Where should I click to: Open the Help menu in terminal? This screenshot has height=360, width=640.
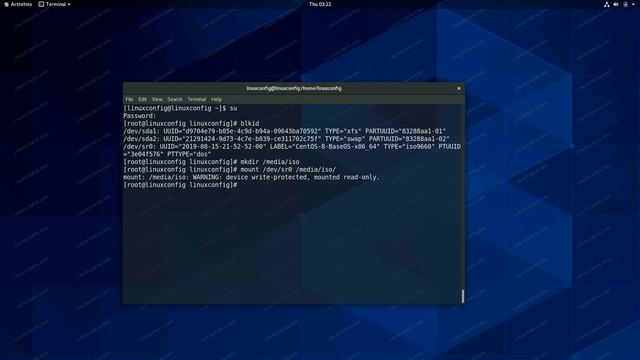[216, 99]
